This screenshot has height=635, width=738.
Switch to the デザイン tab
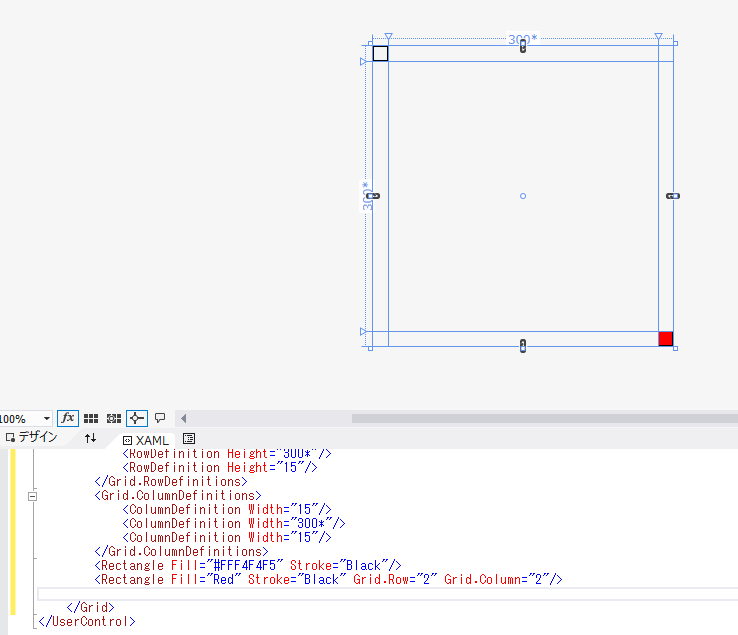point(32,437)
